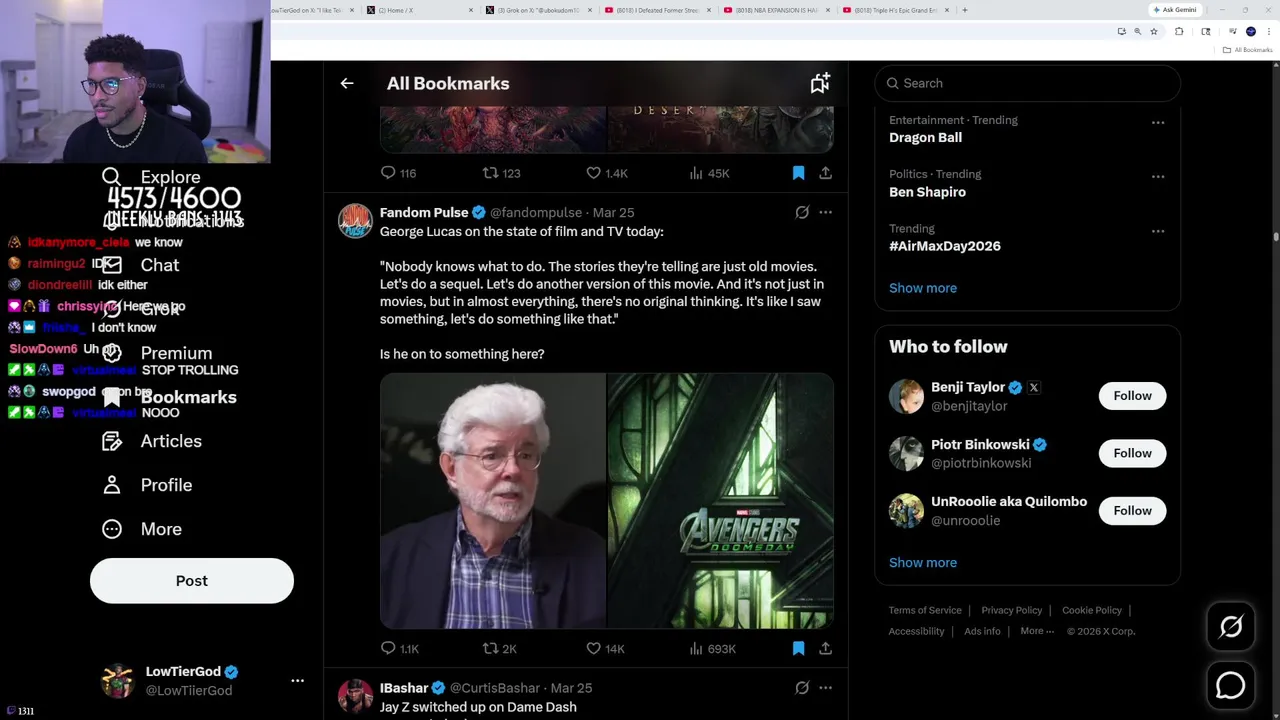The width and height of the screenshot is (1280, 720).
Task: Click the Post button
Action: (x=192, y=581)
